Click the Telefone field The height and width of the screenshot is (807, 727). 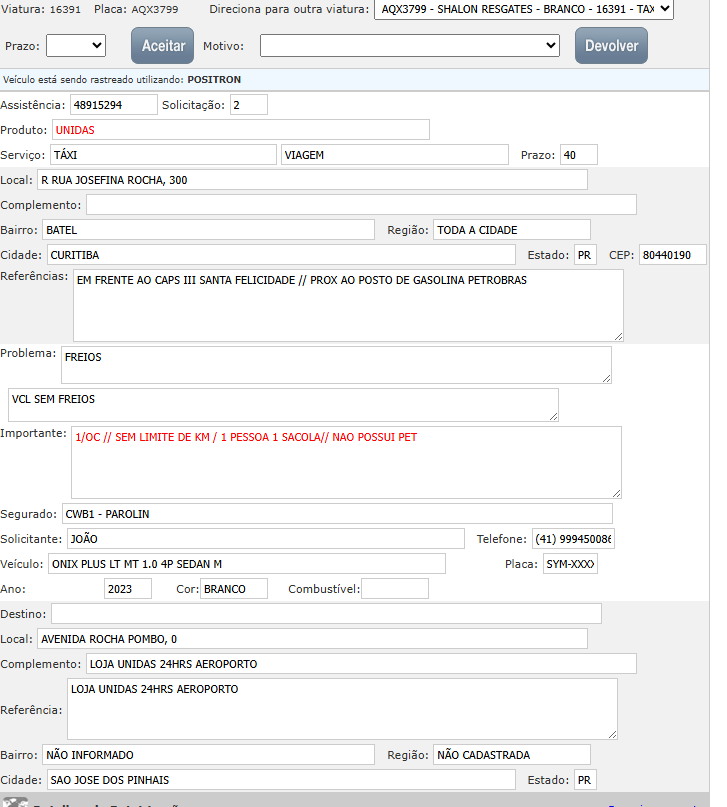point(573,538)
